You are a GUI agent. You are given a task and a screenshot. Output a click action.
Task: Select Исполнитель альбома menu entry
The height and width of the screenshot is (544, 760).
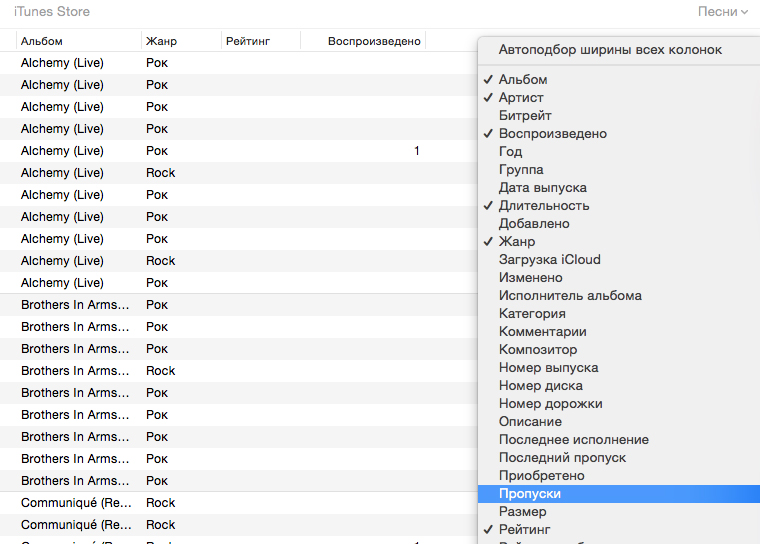pyautogui.click(x=619, y=295)
